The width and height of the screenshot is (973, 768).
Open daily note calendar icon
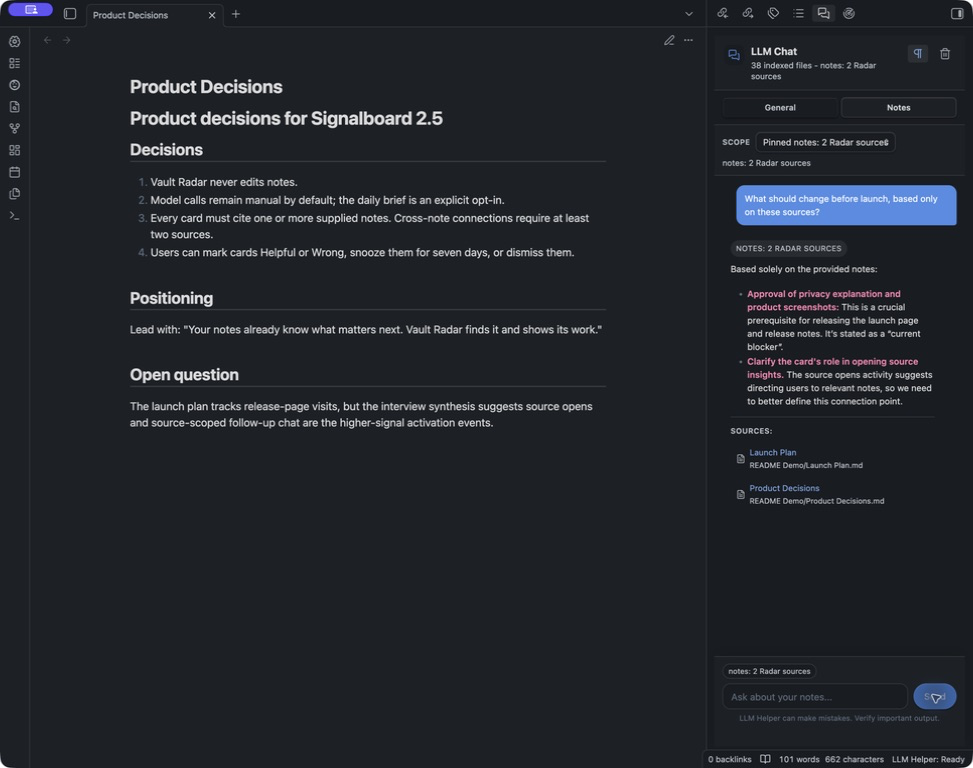coord(15,172)
